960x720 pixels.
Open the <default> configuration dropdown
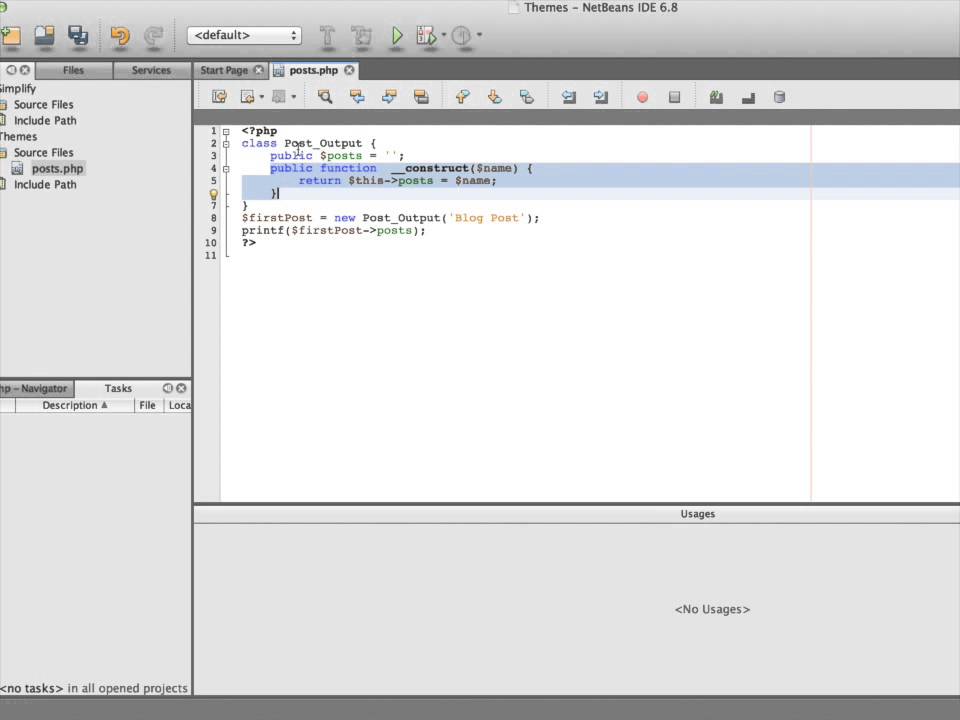244,36
